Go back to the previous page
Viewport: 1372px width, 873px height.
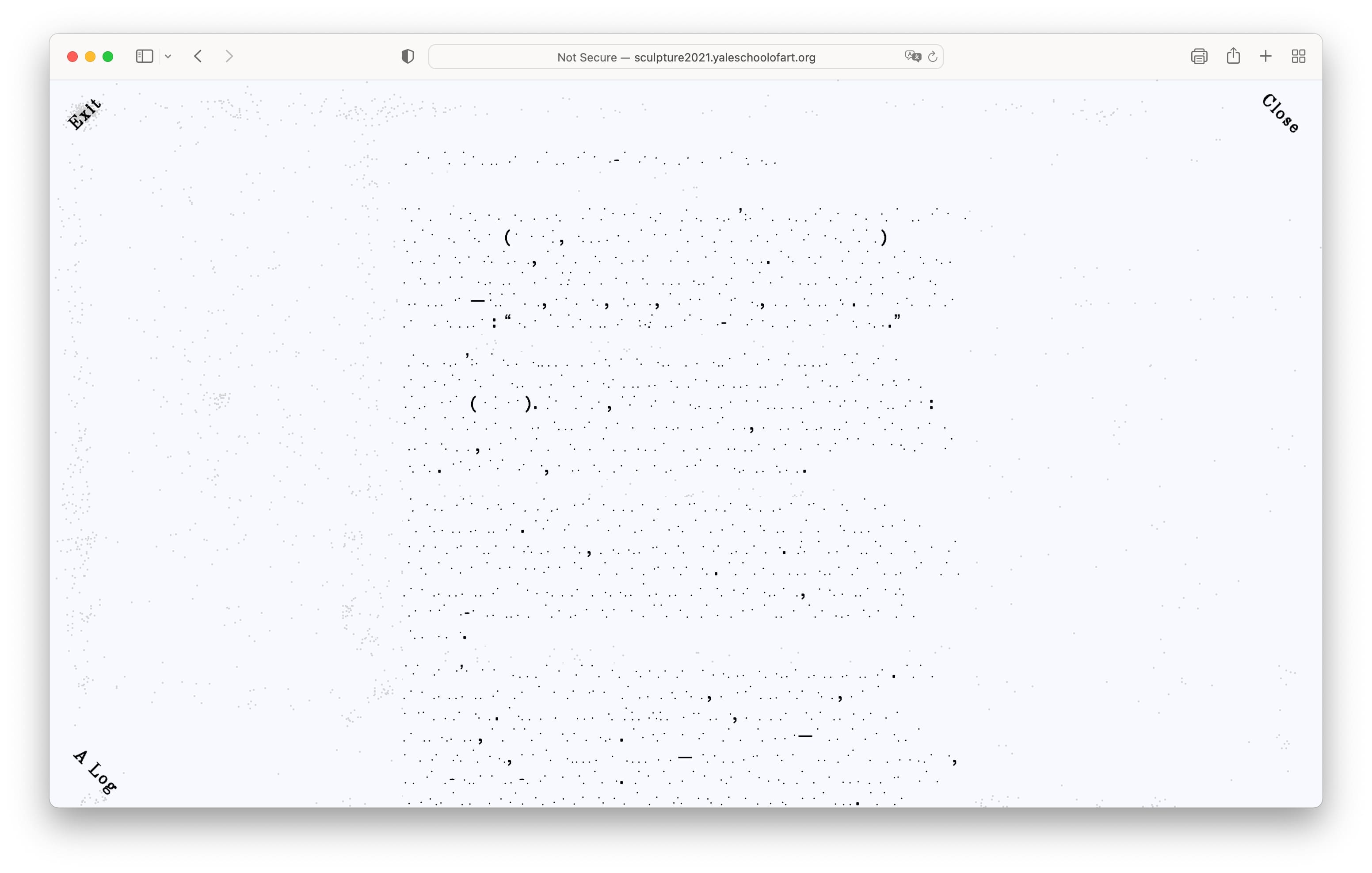coord(198,57)
